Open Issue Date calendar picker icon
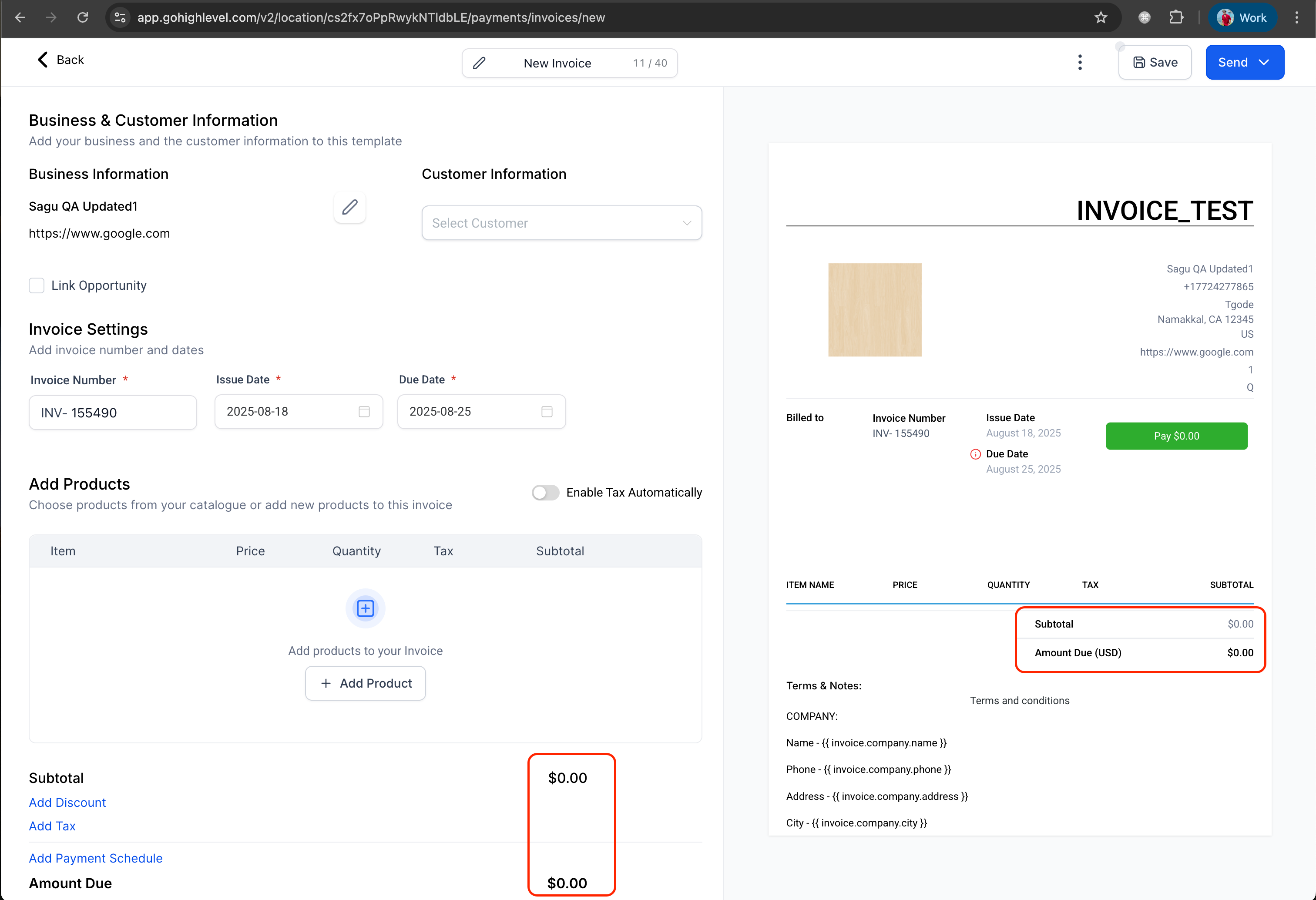The height and width of the screenshot is (900, 1316). pyautogui.click(x=364, y=412)
